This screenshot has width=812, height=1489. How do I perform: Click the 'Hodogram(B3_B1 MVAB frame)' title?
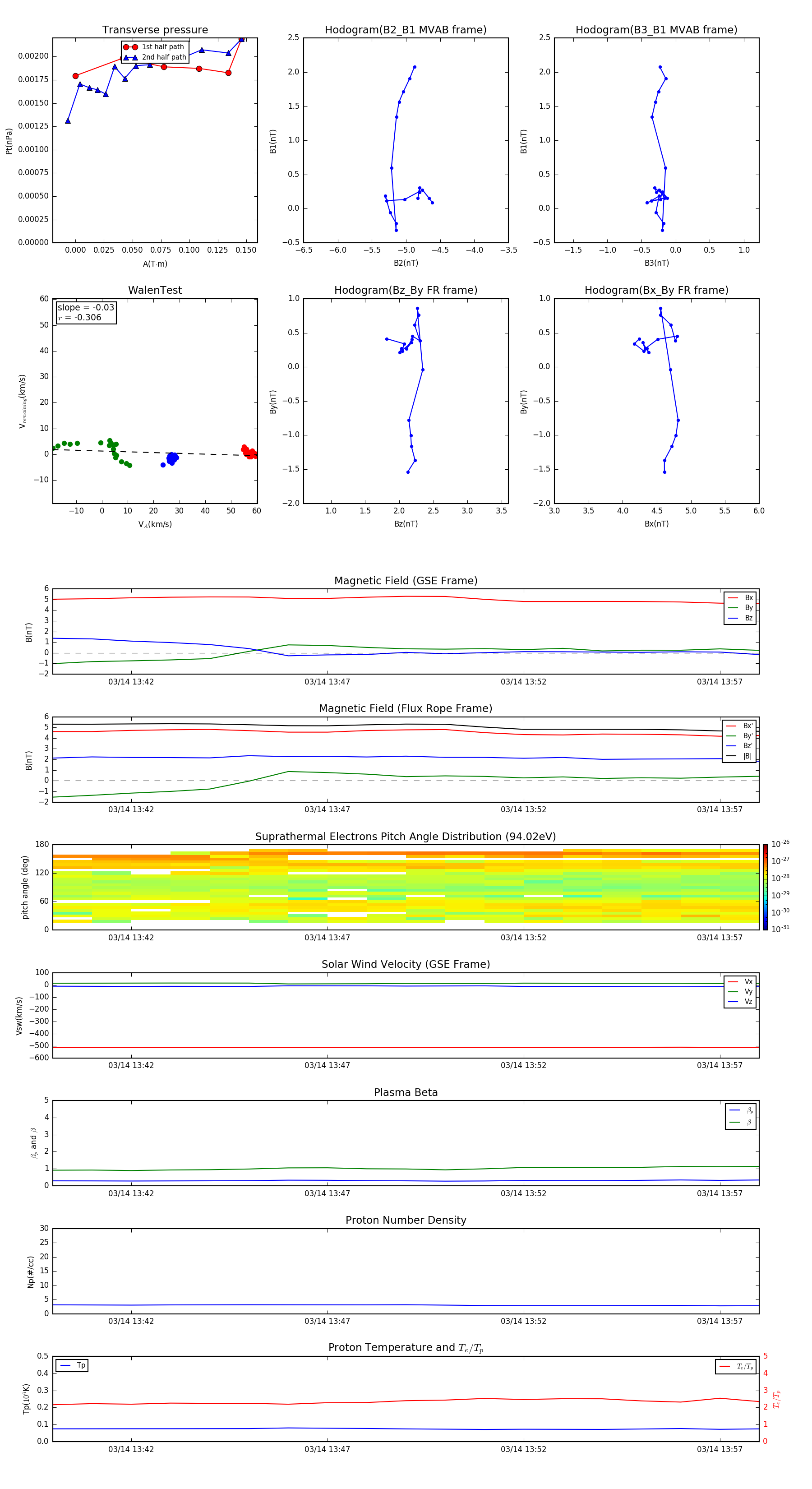click(656, 30)
